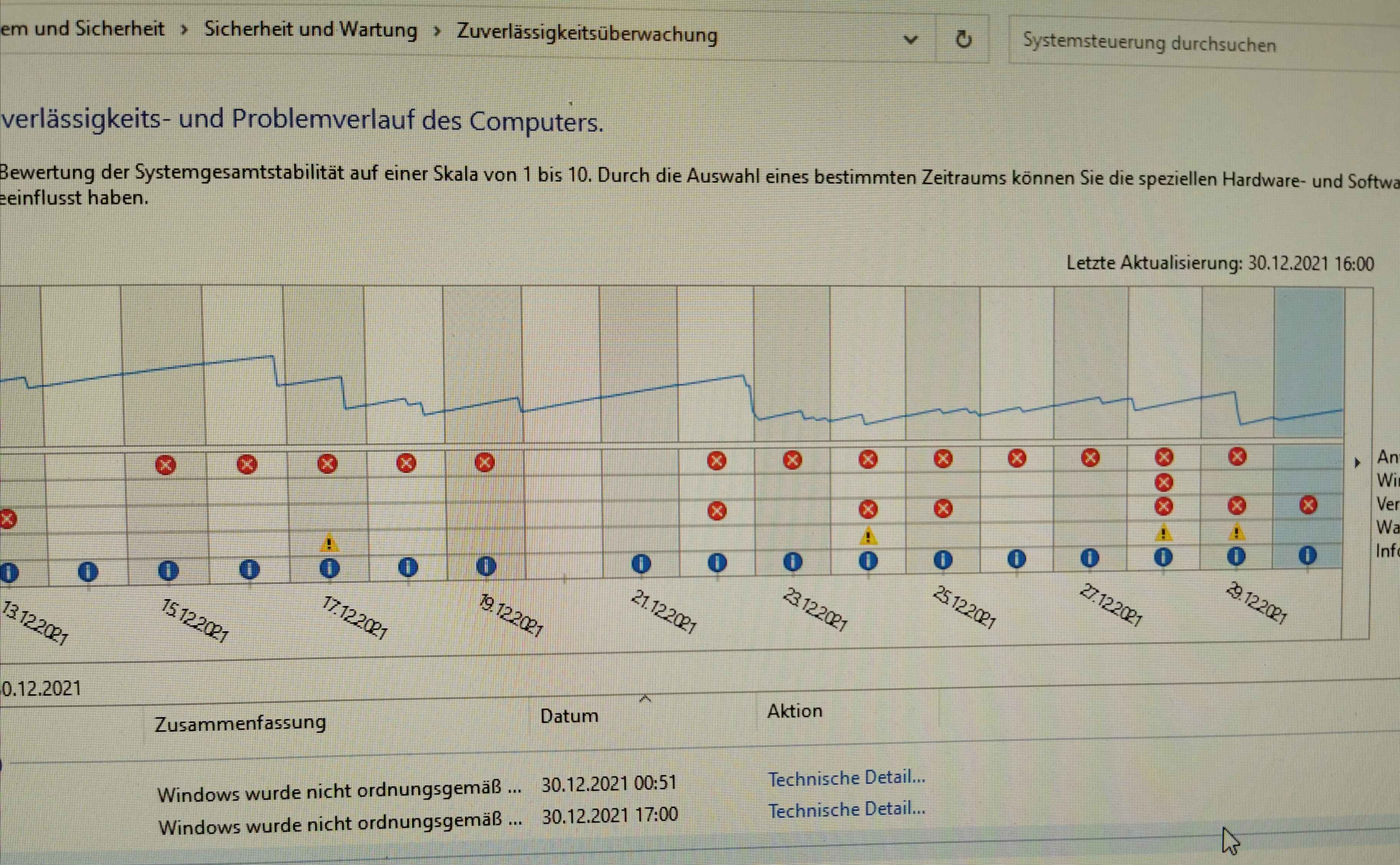Click the application failure icon in the 15.12.2021 column

(166, 465)
